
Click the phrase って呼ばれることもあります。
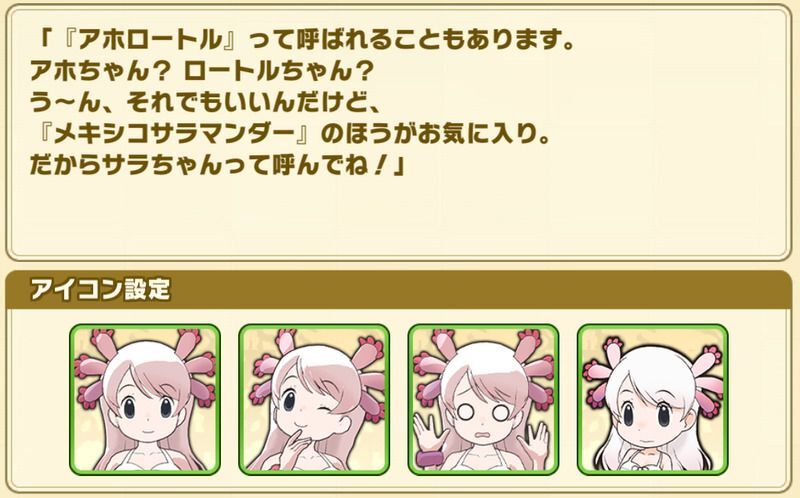click(411, 40)
